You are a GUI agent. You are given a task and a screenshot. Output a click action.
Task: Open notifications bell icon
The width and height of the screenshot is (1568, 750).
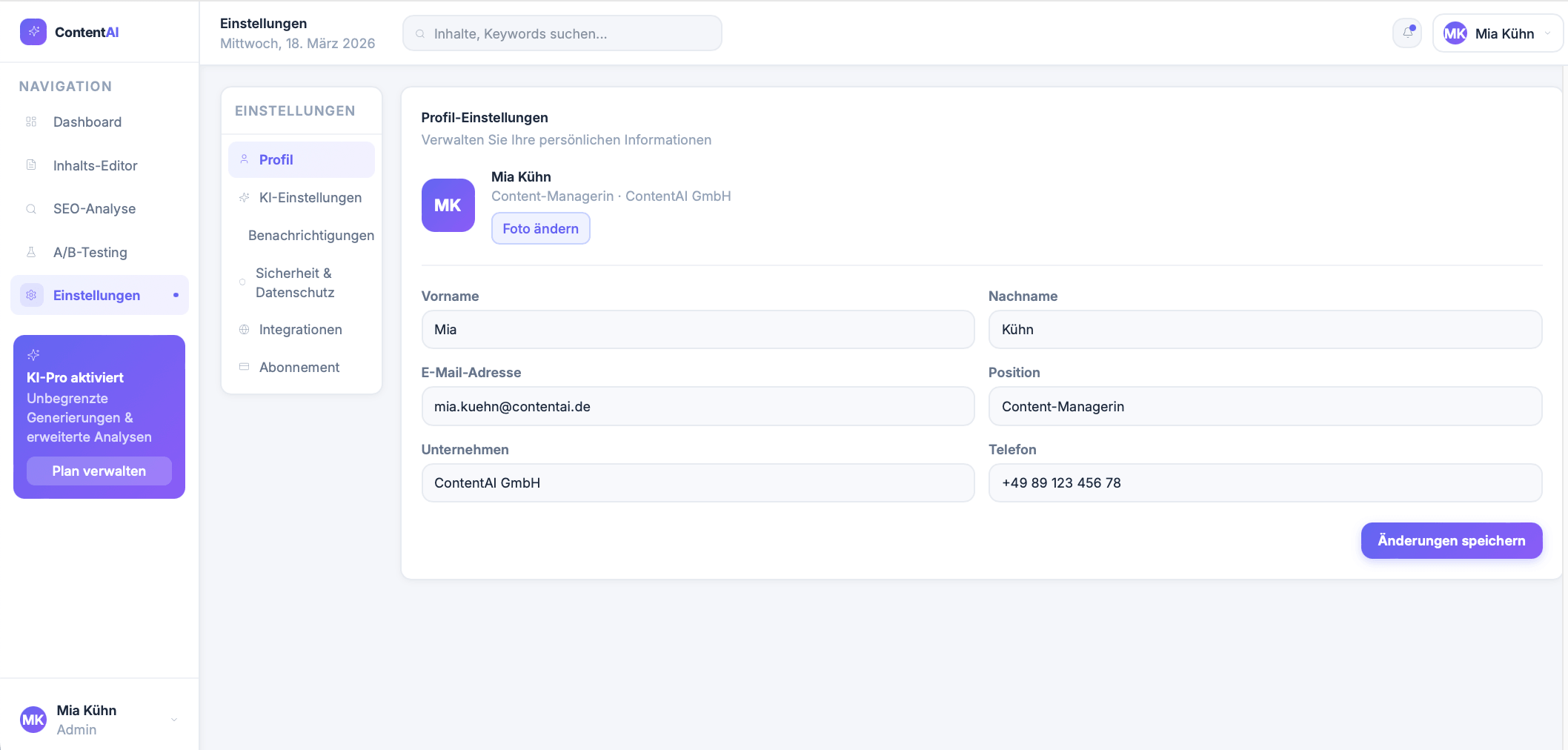(x=1407, y=33)
